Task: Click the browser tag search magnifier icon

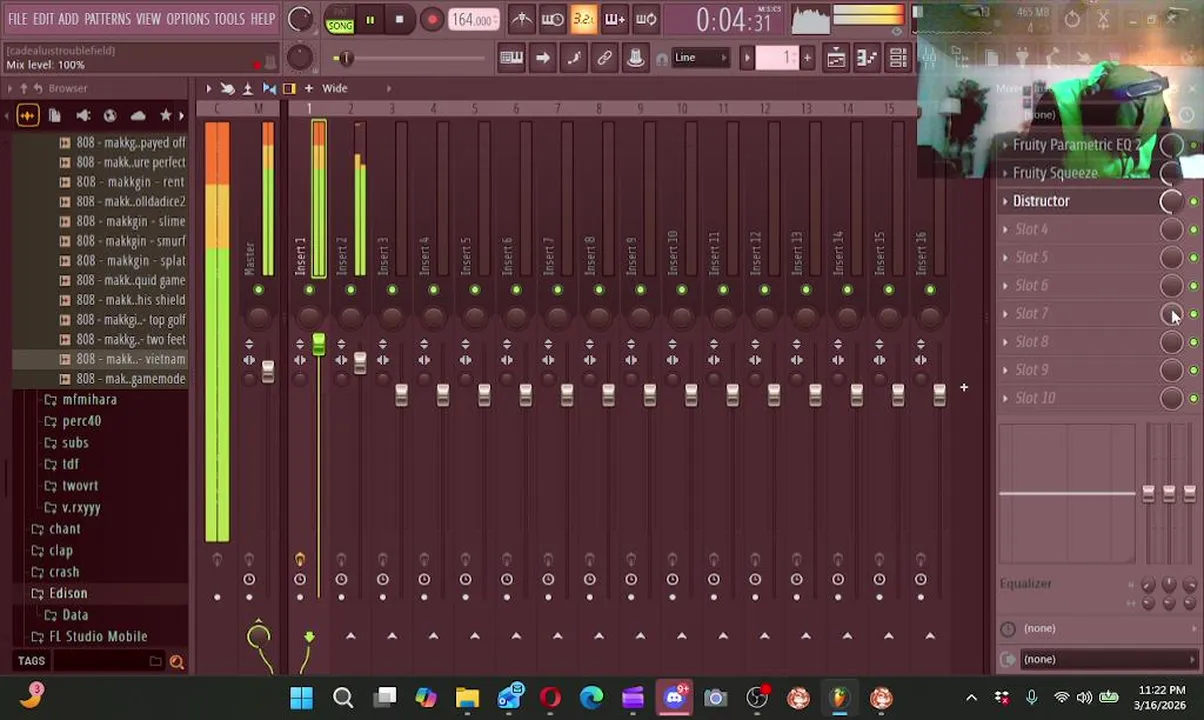Action: coord(177,661)
